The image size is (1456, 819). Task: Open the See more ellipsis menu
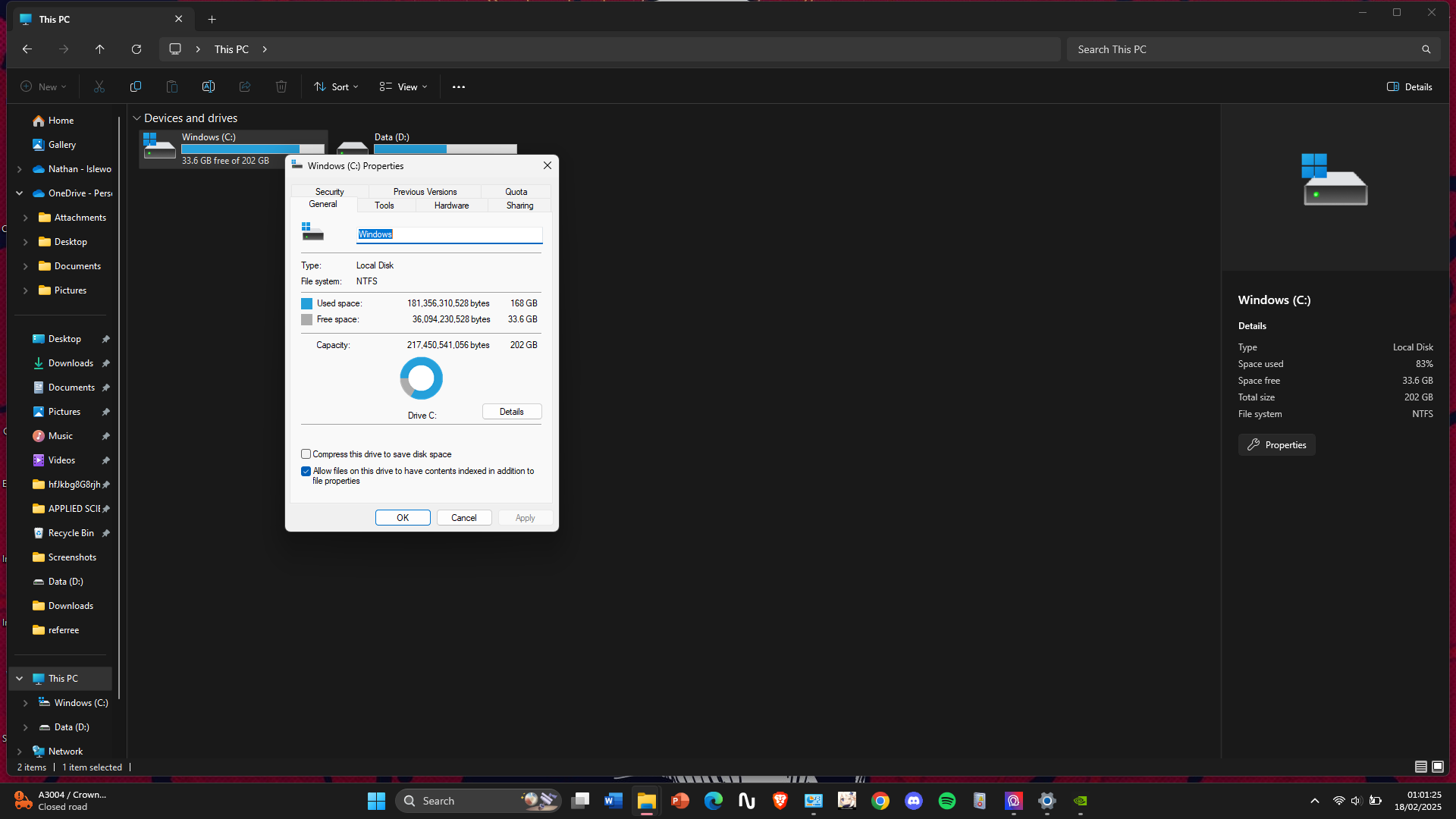(459, 86)
